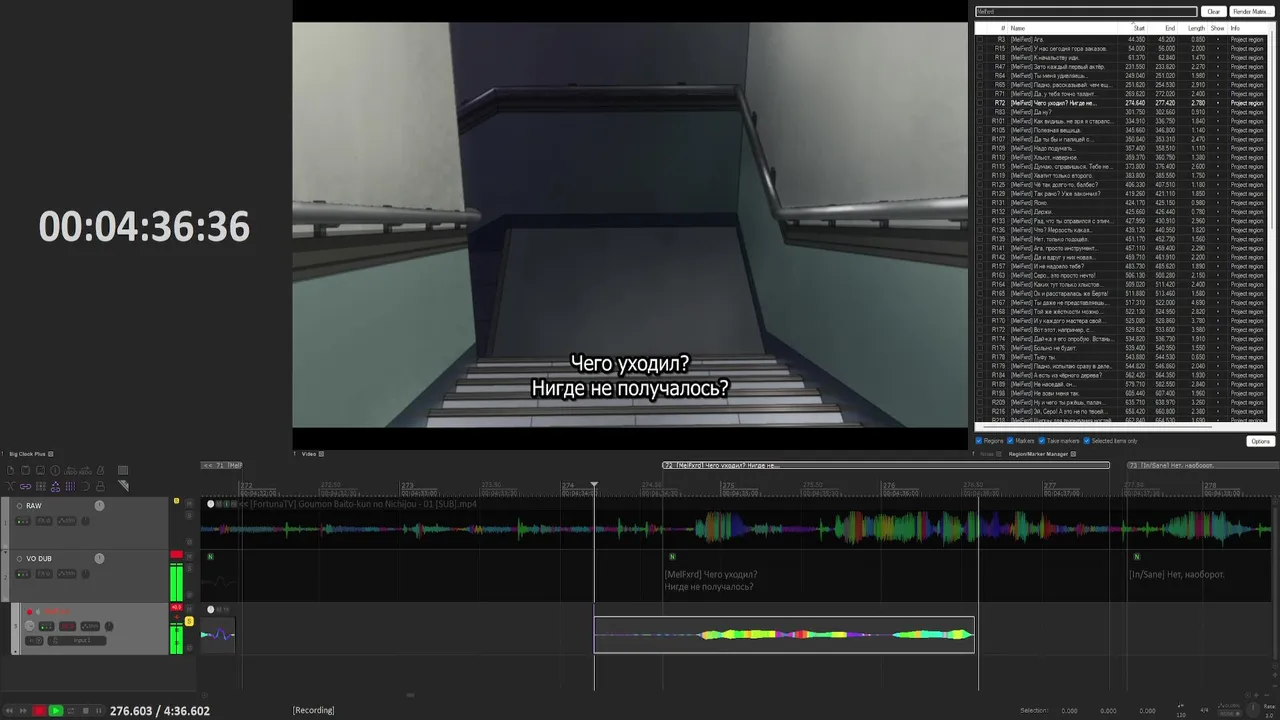Stop playback with the transport Stop button
This screenshot has width=1280, height=720.
[85, 711]
